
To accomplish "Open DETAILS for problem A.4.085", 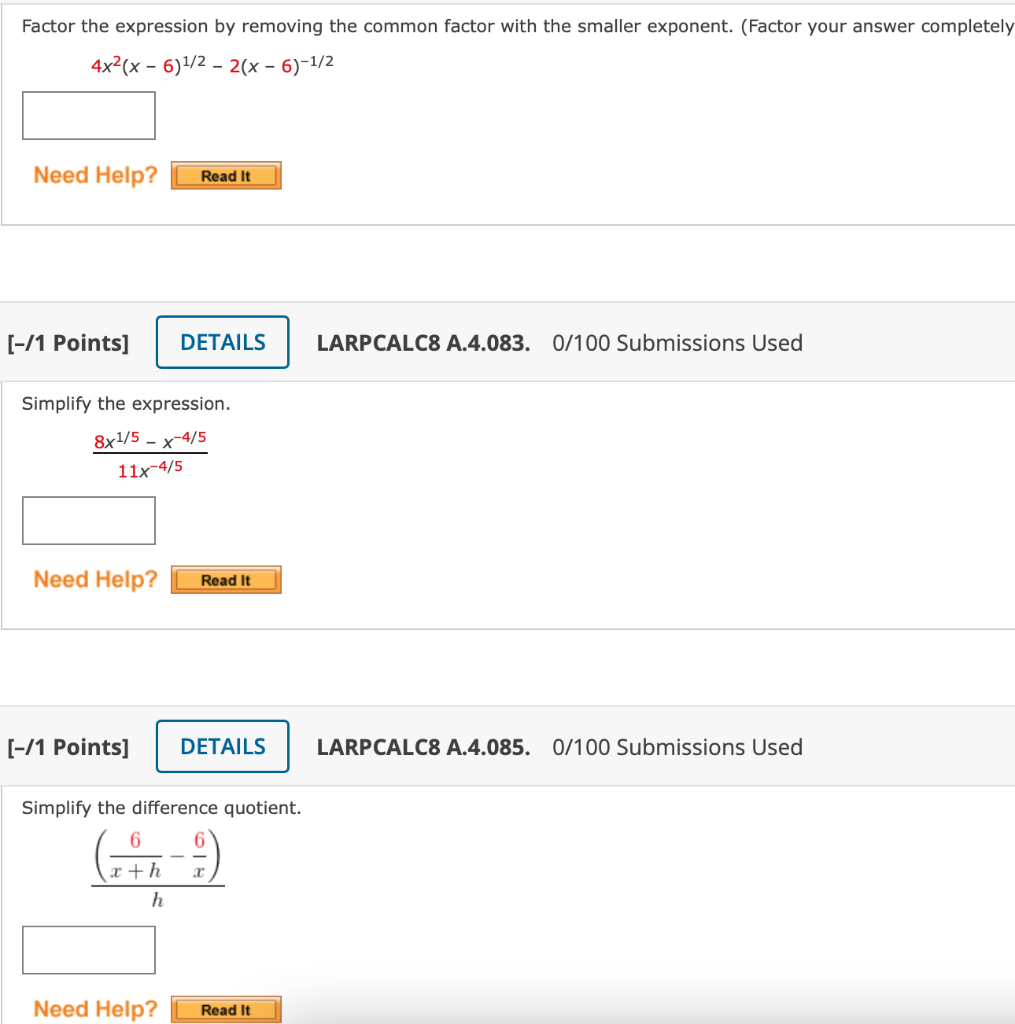I will (x=222, y=746).
